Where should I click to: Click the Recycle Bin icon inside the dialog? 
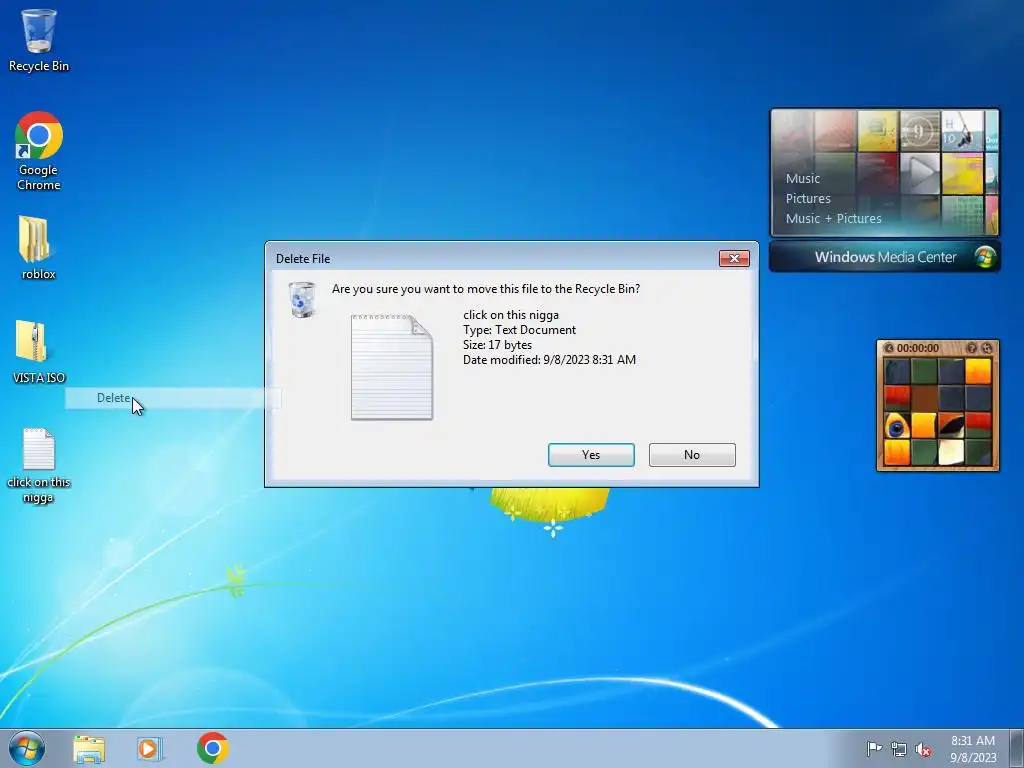pyautogui.click(x=302, y=300)
